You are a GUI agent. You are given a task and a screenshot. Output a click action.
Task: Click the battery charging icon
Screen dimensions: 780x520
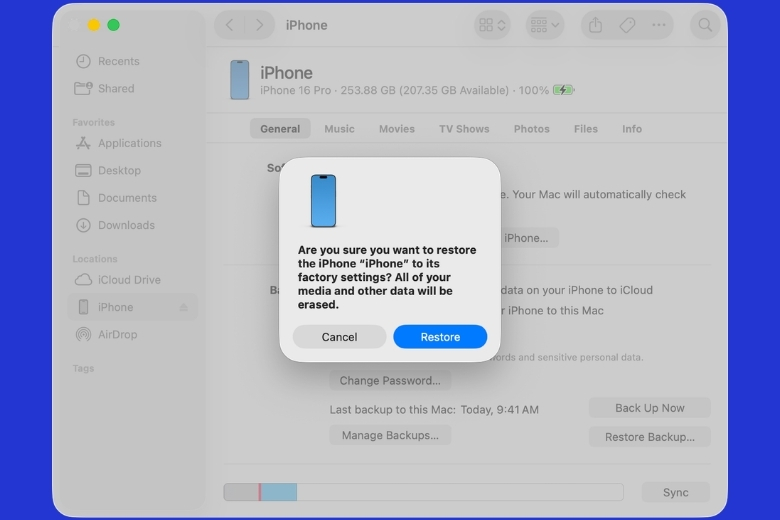(x=564, y=90)
